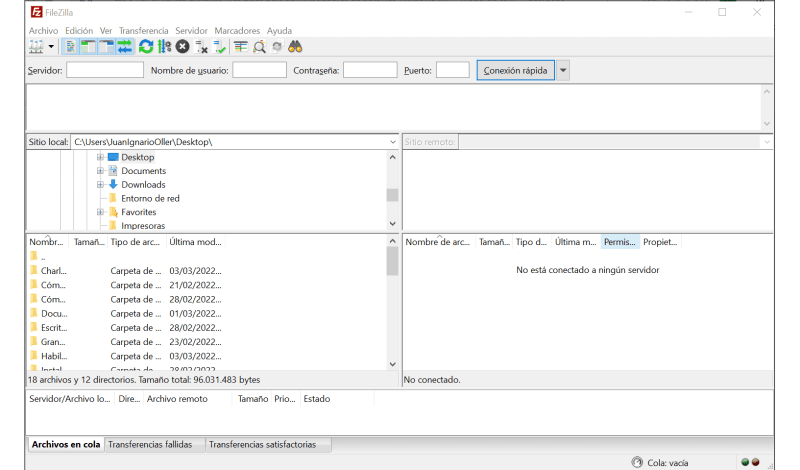Switch to the Archivos en cola tab
Image resolution: width=800 pixels, height=470 pixels.
[x=66, y=444]
